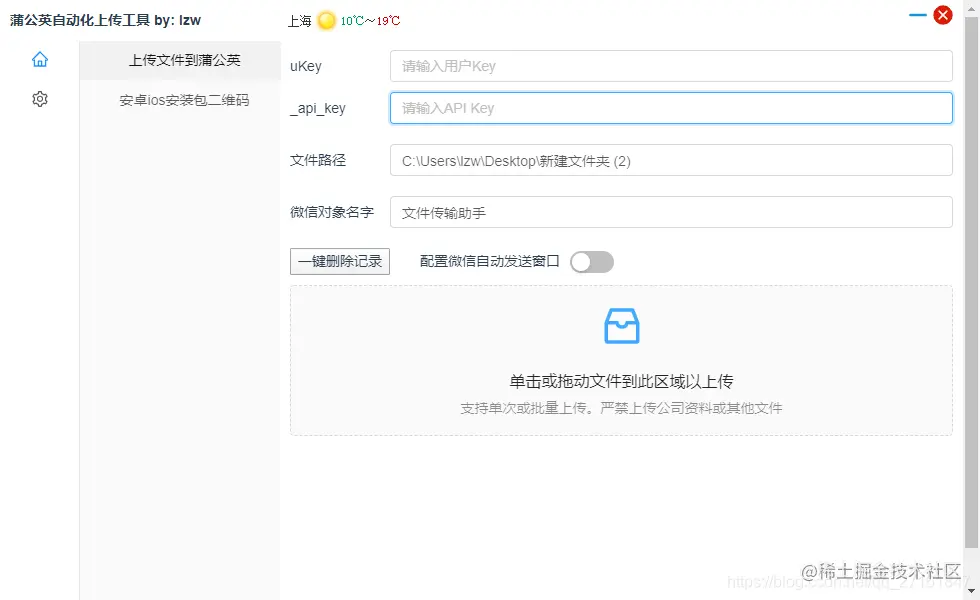Select the 文件传输助手 WeChat name field

click(x=670, y=211)
